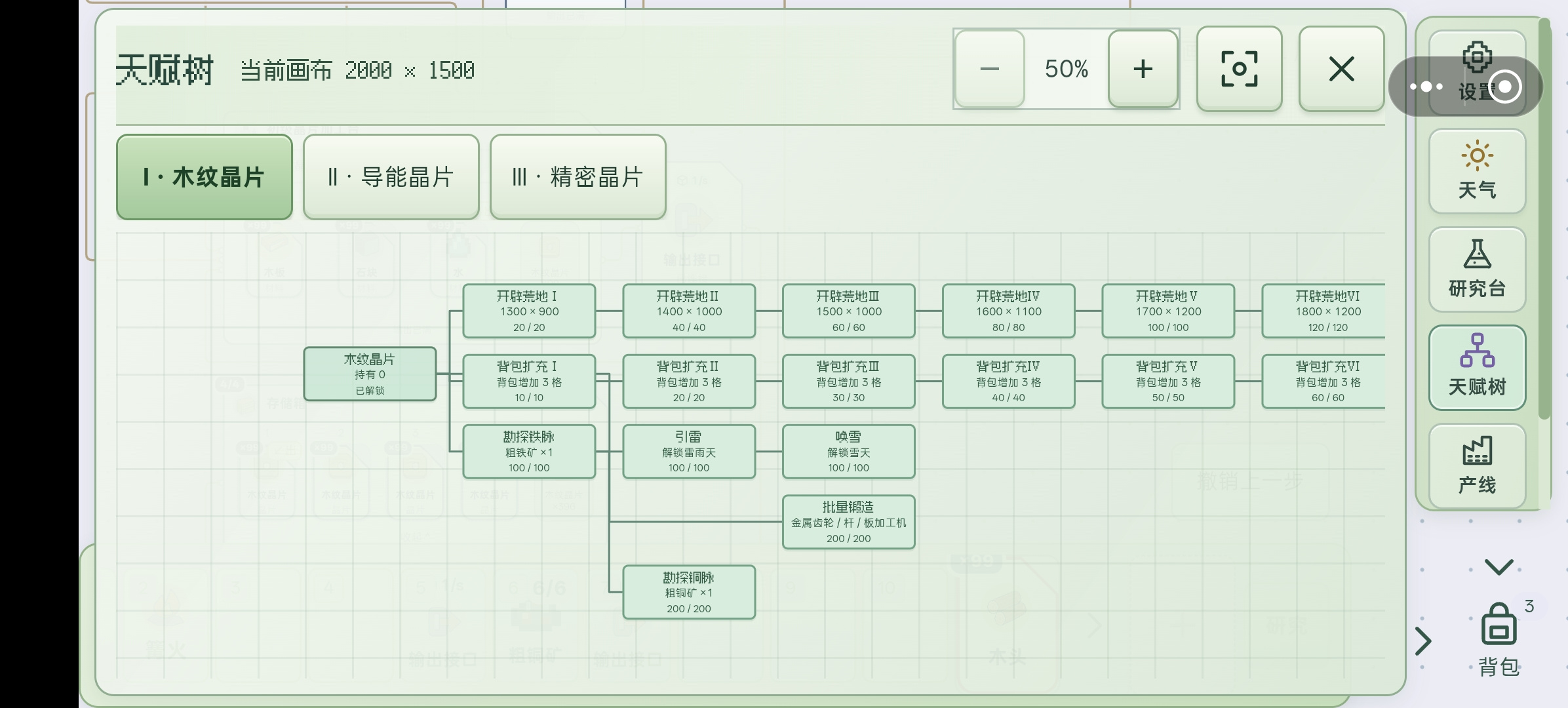The image size is (1568, 708).
Task: Open the 天气 weather panel
Action: click(x=1477, y=171)
